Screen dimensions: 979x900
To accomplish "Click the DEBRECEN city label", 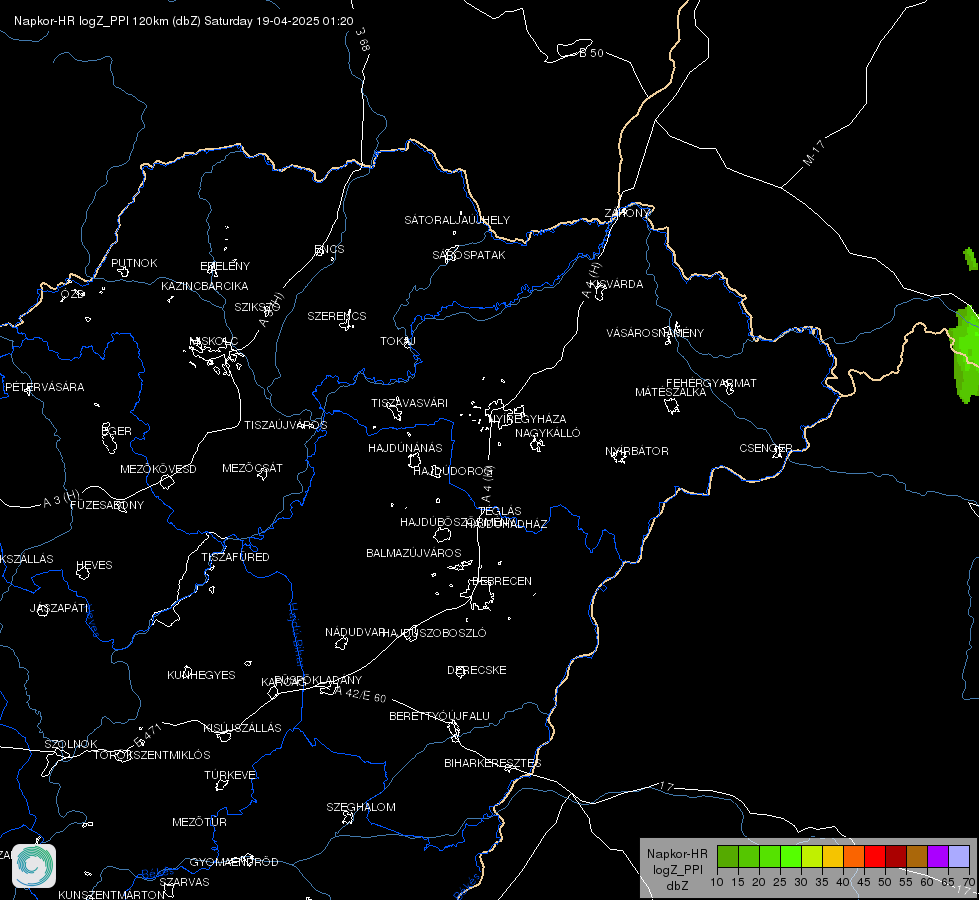I will 502,581.
